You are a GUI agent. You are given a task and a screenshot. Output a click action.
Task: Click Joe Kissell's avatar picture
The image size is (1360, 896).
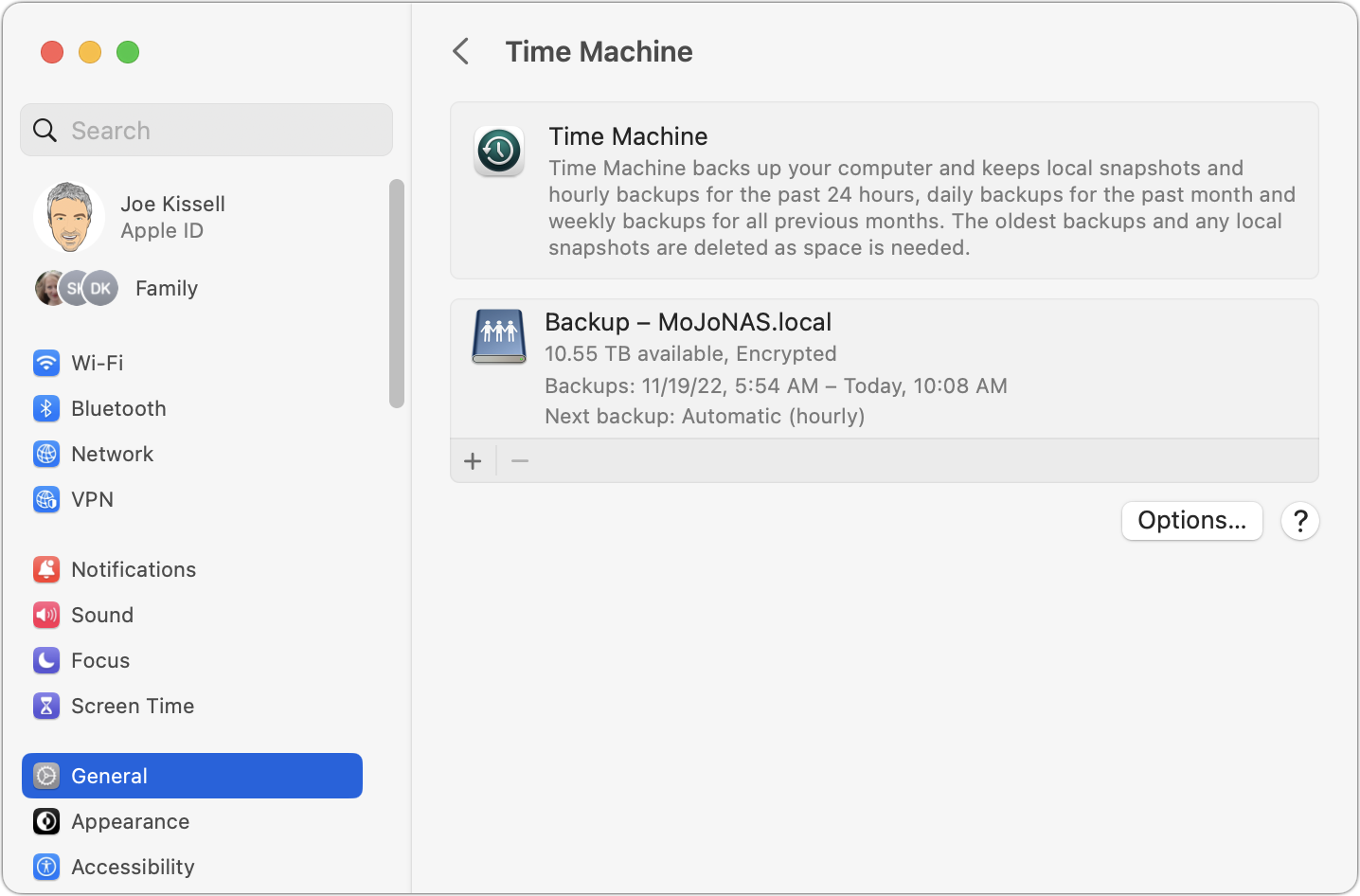[69, 217]
